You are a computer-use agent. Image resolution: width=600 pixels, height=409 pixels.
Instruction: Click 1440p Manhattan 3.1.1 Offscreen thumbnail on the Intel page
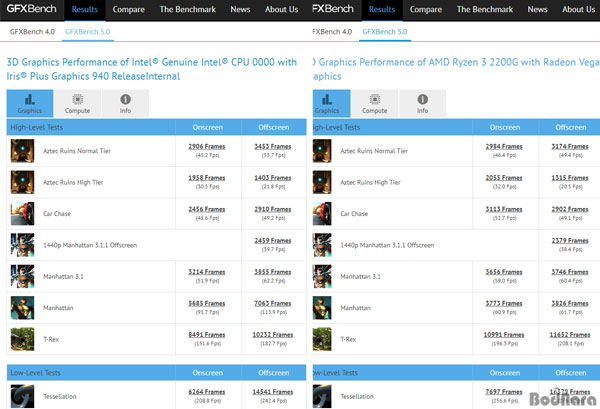click(22, 245)
